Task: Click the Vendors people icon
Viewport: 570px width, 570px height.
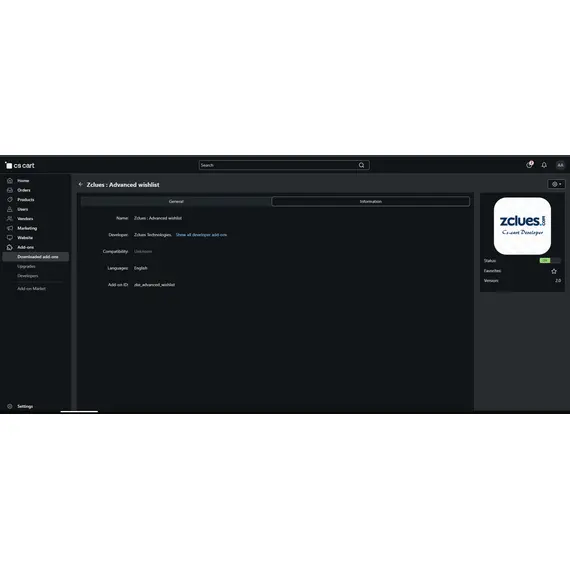Action: point(10,218)
